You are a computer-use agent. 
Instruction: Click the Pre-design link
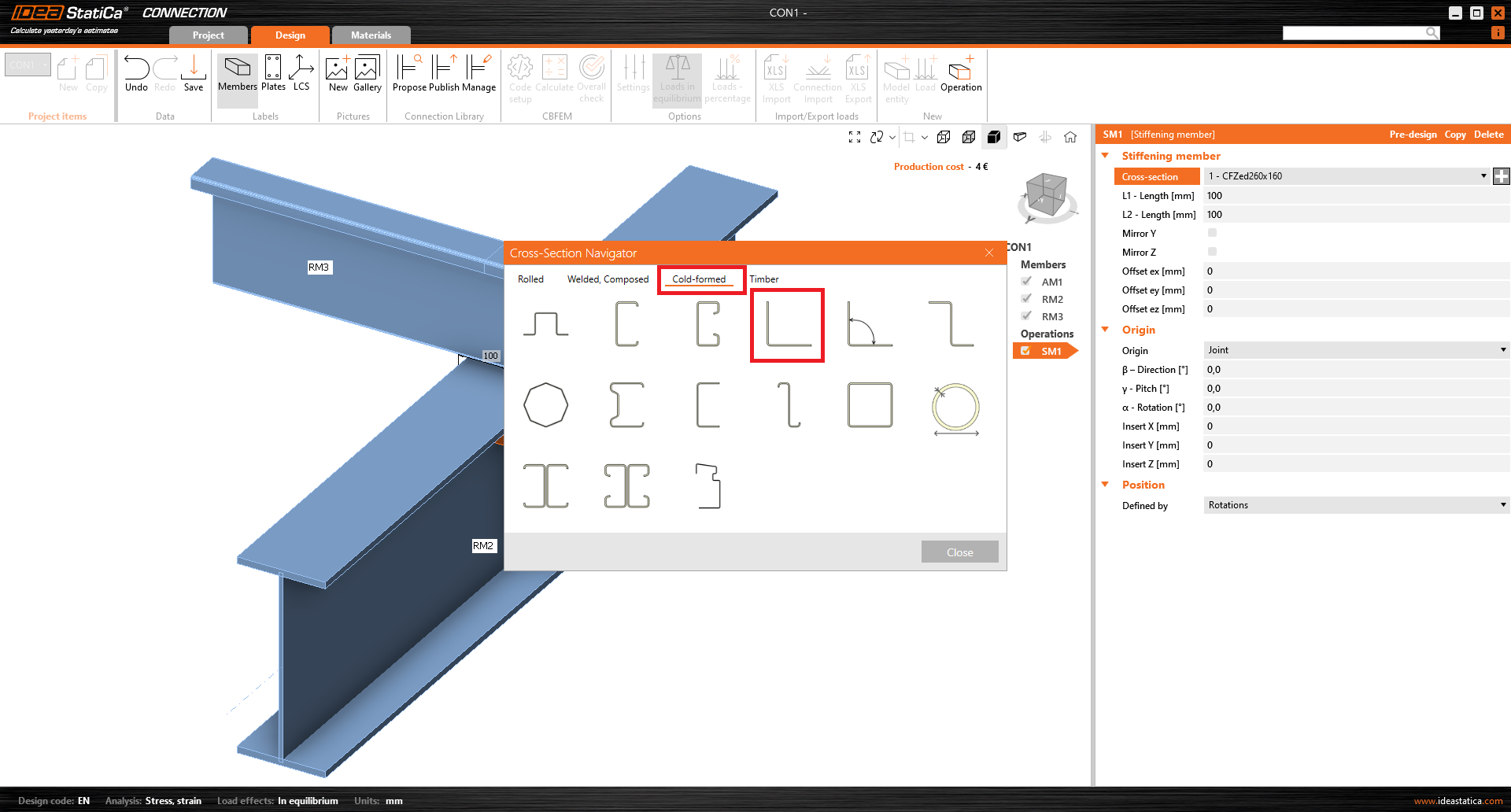[x=1413, y=135]
